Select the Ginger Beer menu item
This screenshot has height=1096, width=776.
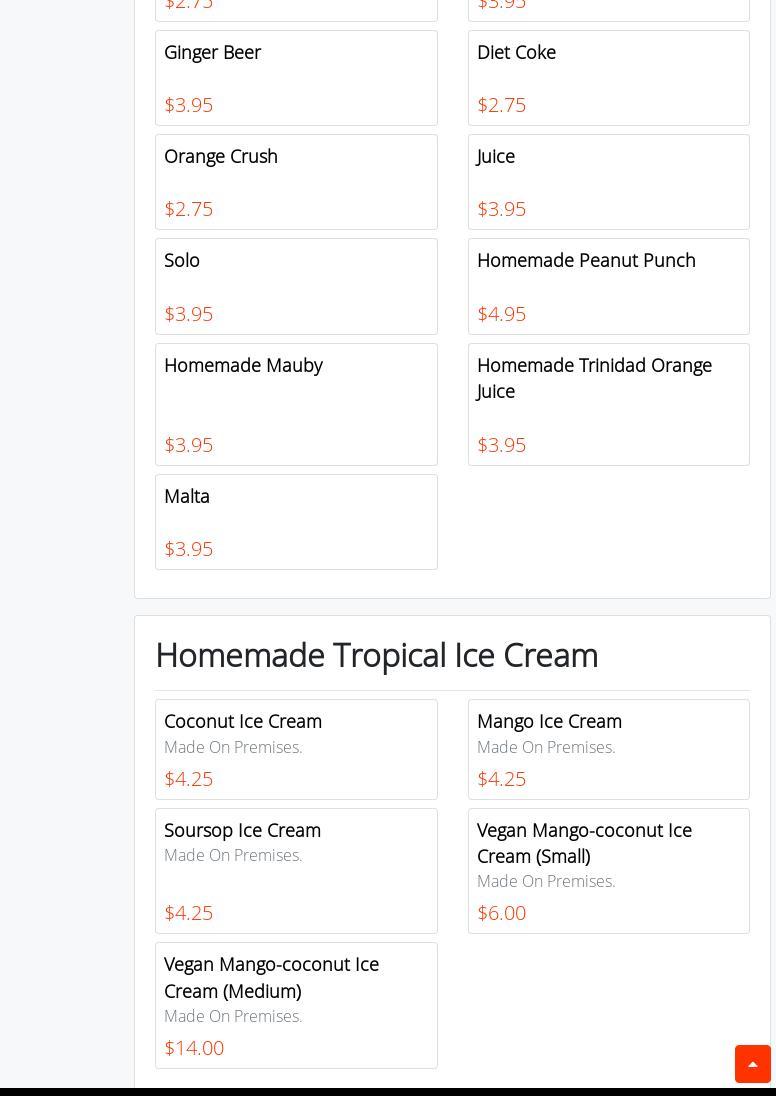pos(296,78)
